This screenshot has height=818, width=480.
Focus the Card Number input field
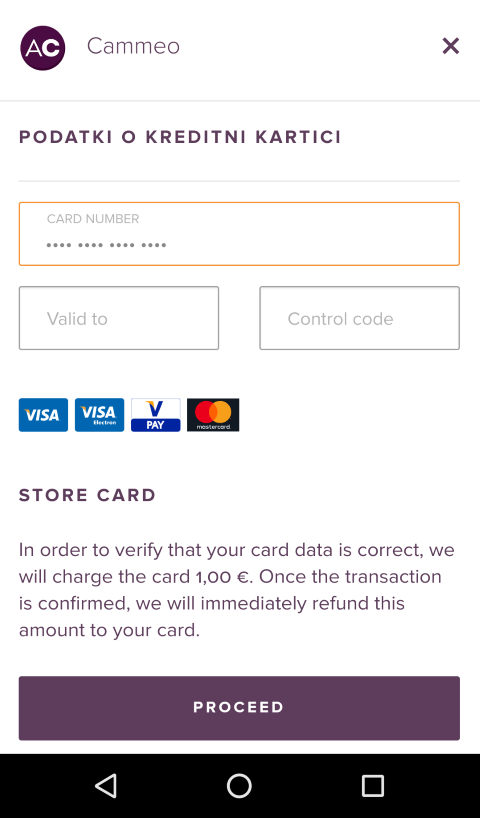239,234
